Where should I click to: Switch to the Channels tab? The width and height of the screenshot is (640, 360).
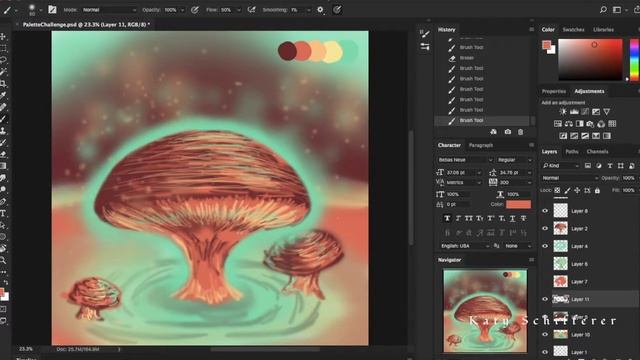(x=597, y=151)
